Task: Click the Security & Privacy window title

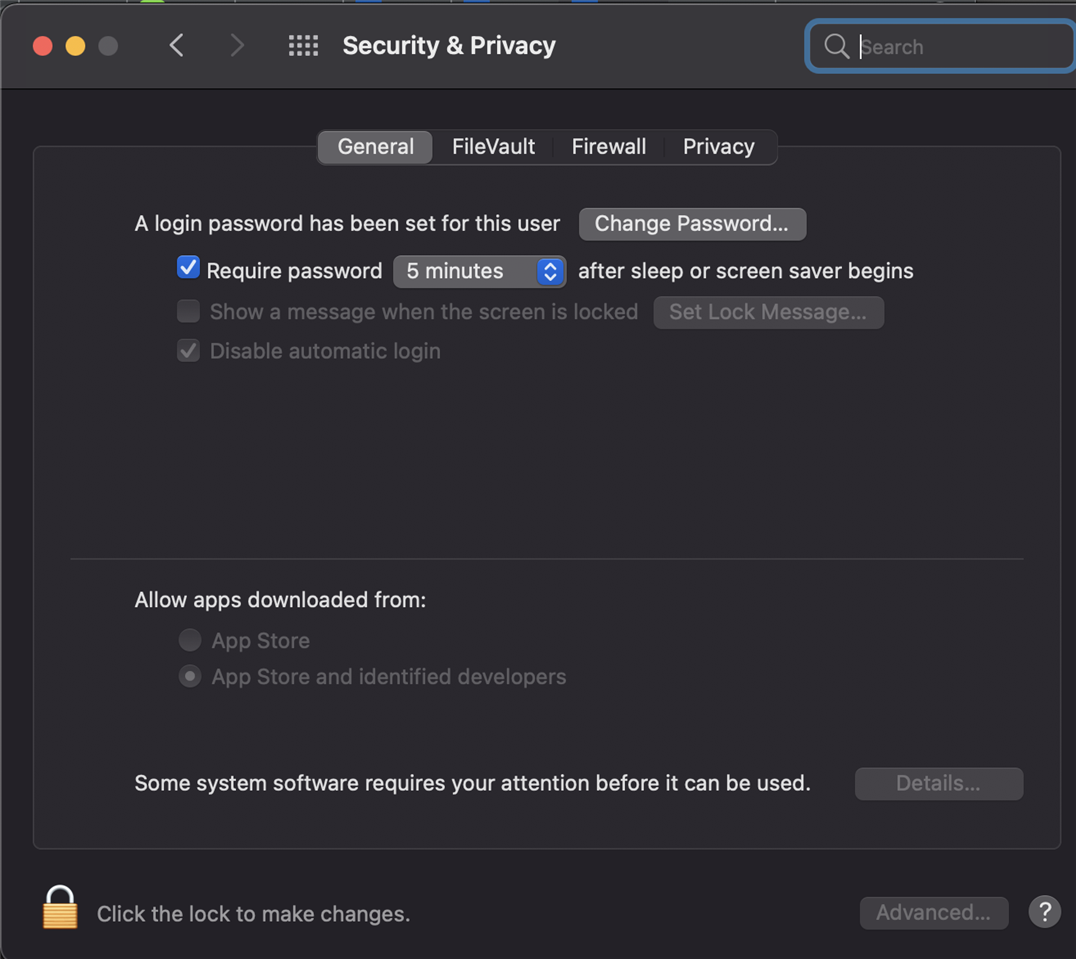Action: click(x=449, y=46)
